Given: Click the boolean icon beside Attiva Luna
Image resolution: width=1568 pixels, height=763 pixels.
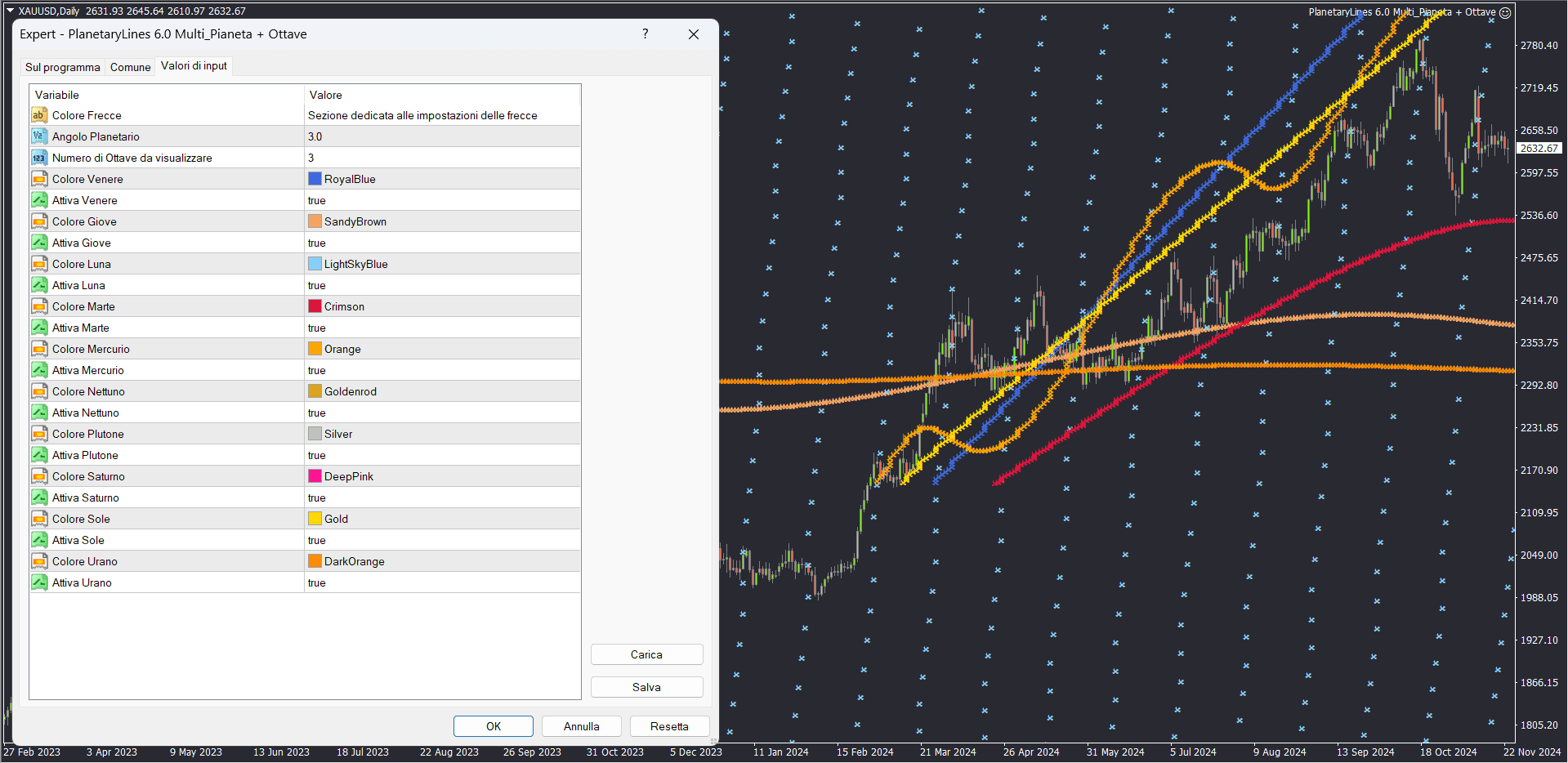Looking at the screenshot, I should pos(39,285).
